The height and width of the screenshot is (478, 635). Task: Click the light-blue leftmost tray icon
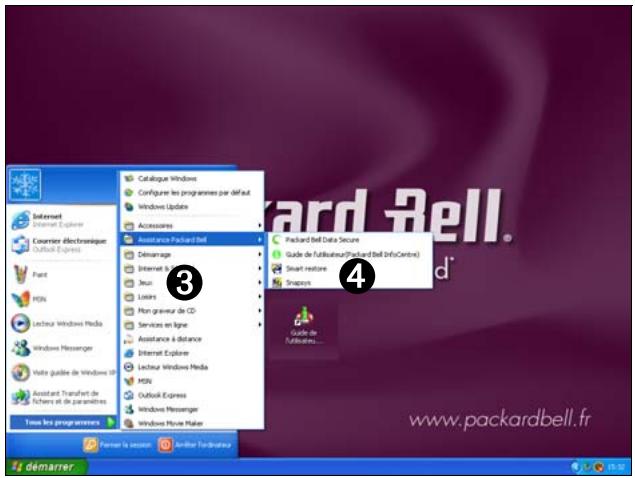(x=575, y=467)
